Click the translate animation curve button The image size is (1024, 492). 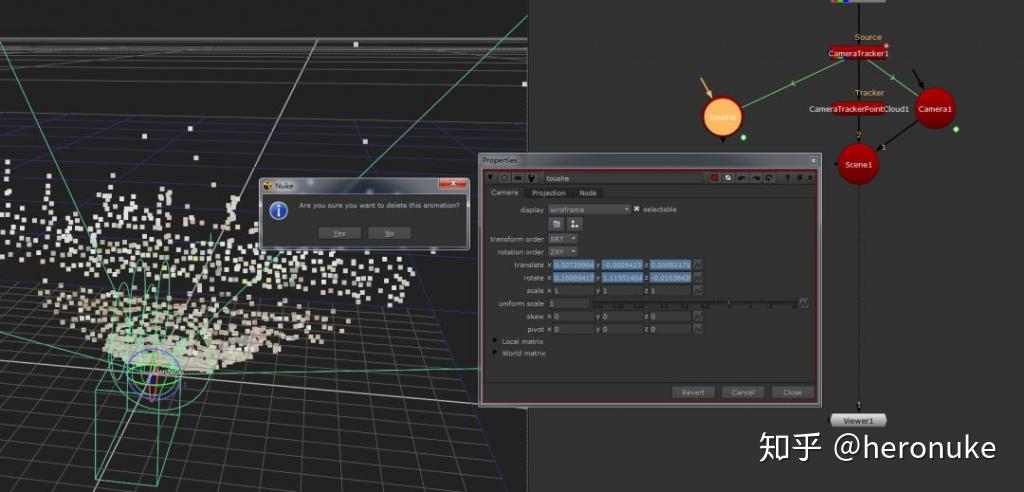pyautogui.click(x=698, y=264)
